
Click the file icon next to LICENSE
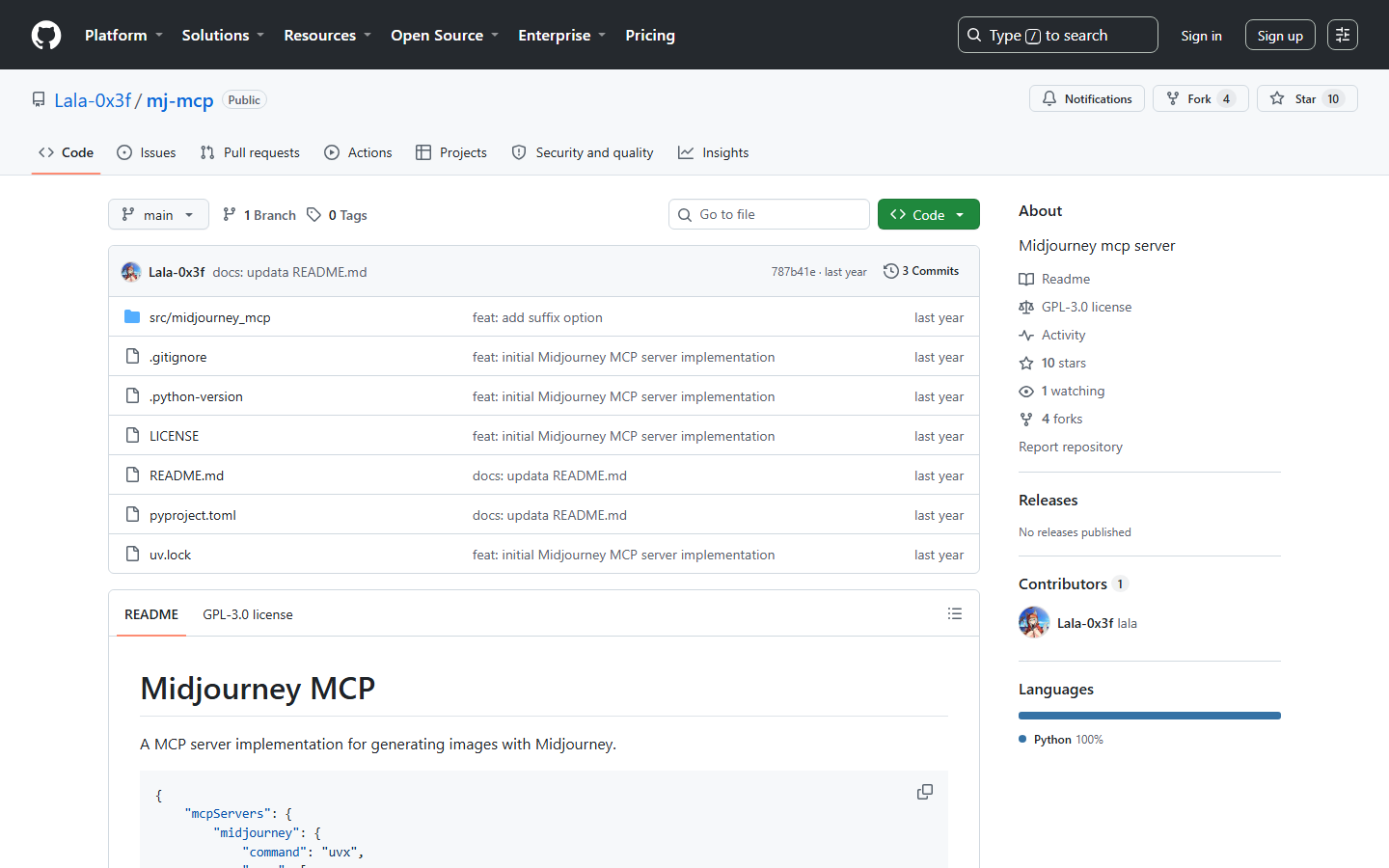133,435
